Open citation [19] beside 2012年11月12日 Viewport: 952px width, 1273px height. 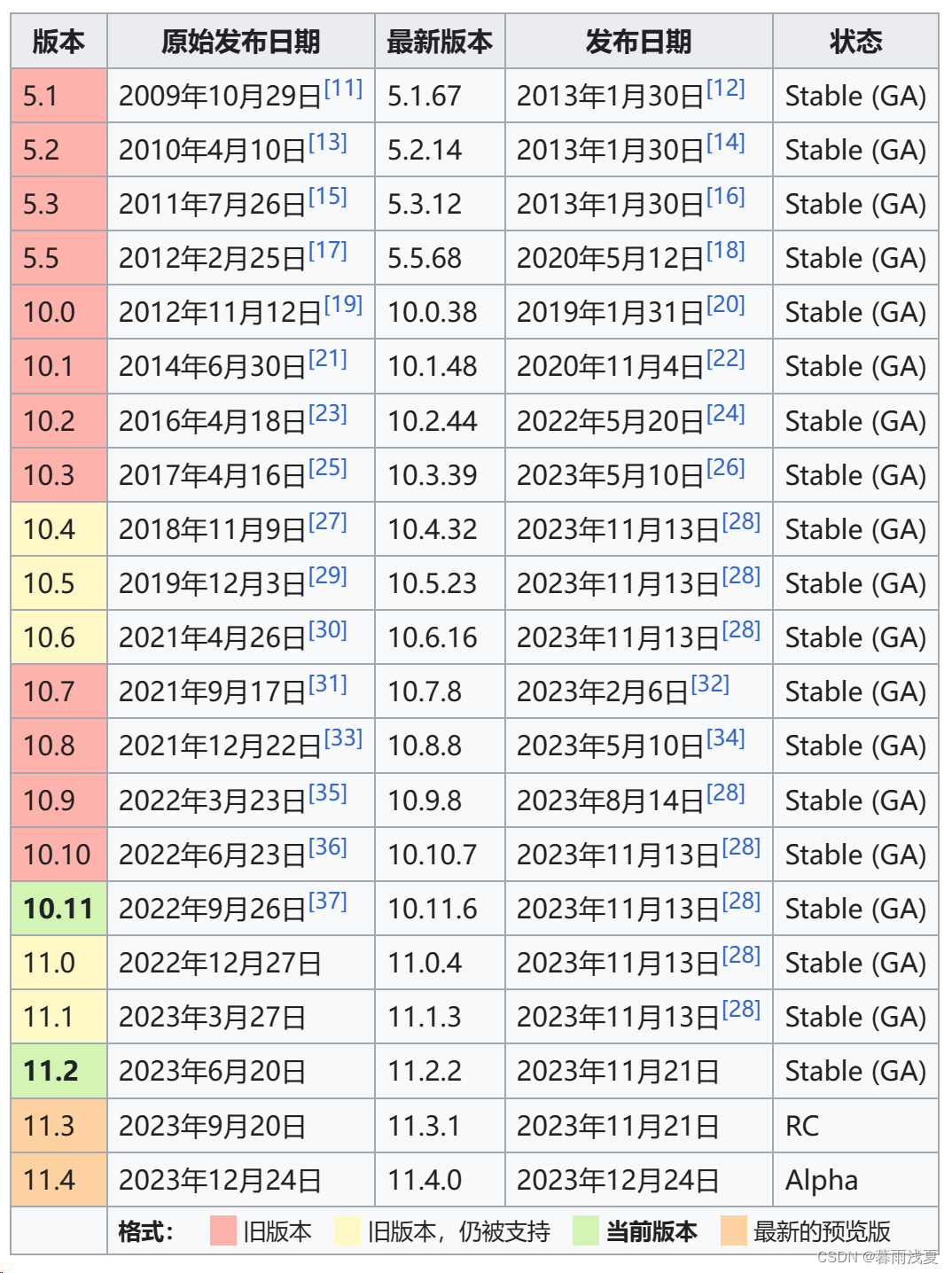[x=344, y=304]
